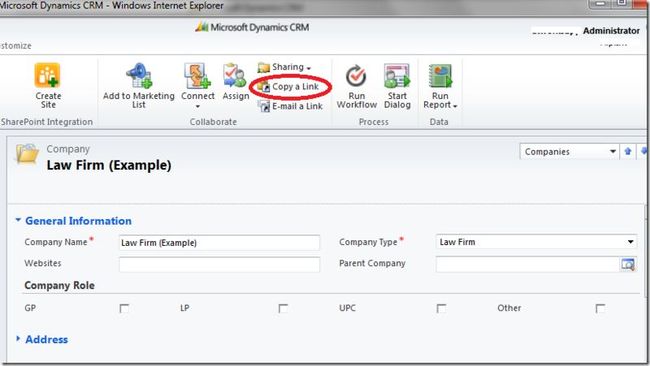Click the Customize tab label
The width and height of the screenshot is (650, 366).
tap(16, 46)
